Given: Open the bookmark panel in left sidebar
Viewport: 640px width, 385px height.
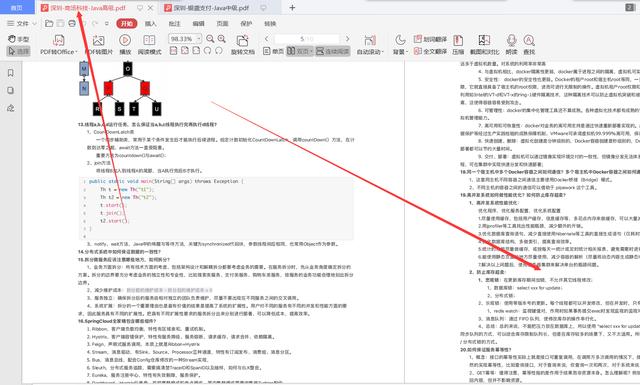Looking at the screenshot, I should [x=11, y=73].
